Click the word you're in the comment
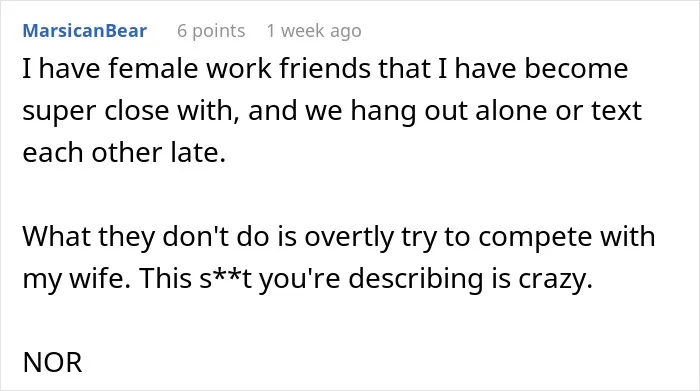700x391 pixels. pyautogui.click(x=300, y=279)
